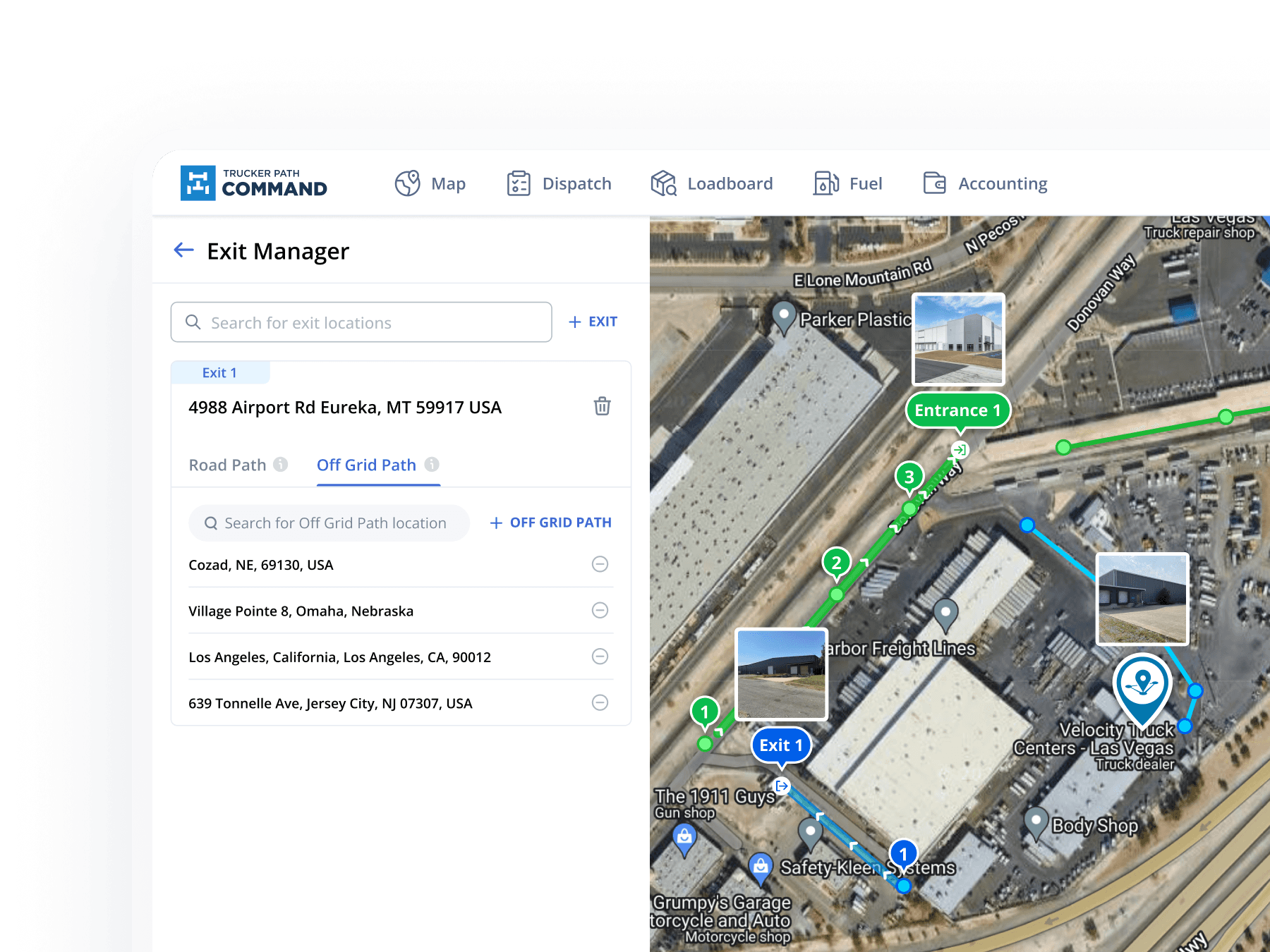Open the Map globe icon
This screenshot has height=952, width=1270.
pos(408,183)
